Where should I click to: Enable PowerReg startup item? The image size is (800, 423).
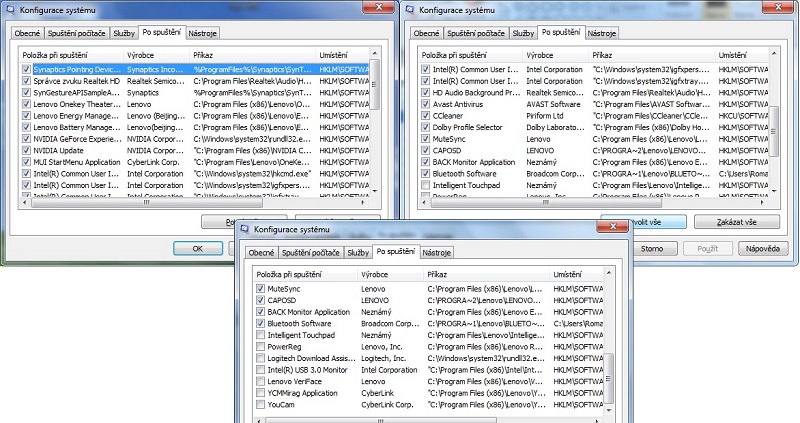(260, 346)
